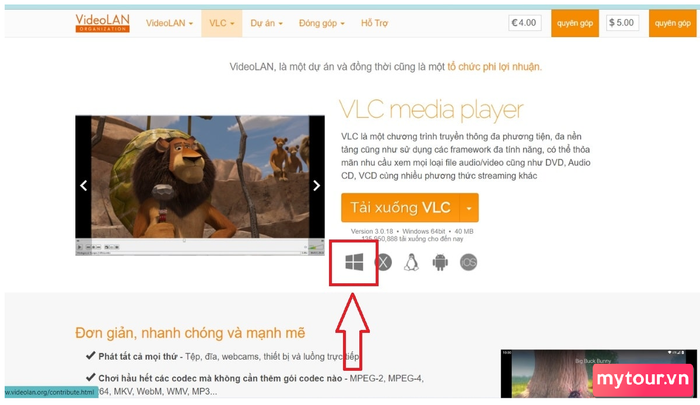Open the download options arrow beside Tải xuống VLC
The image size is (700, 405).
[x=469, y=208]
